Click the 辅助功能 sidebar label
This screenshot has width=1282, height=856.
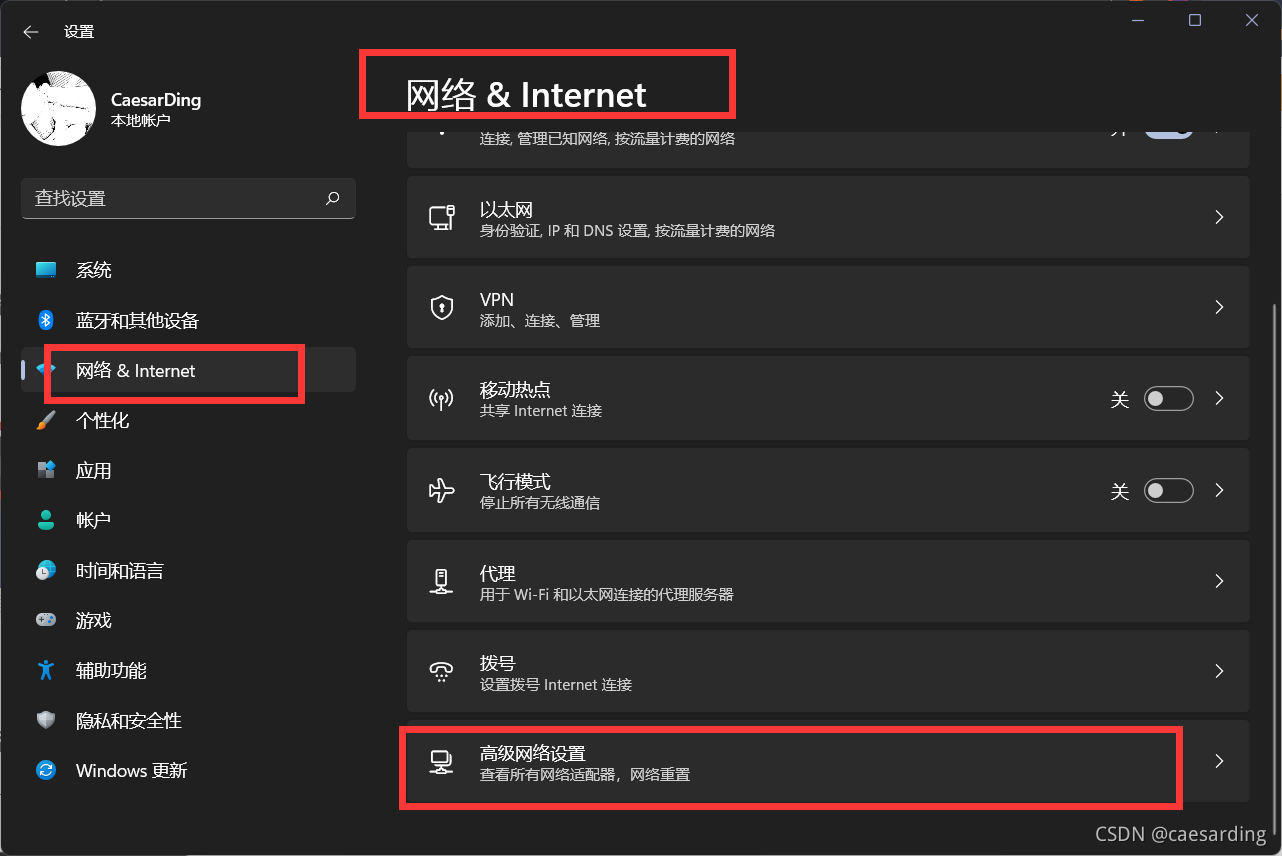(x=111, y=670)
